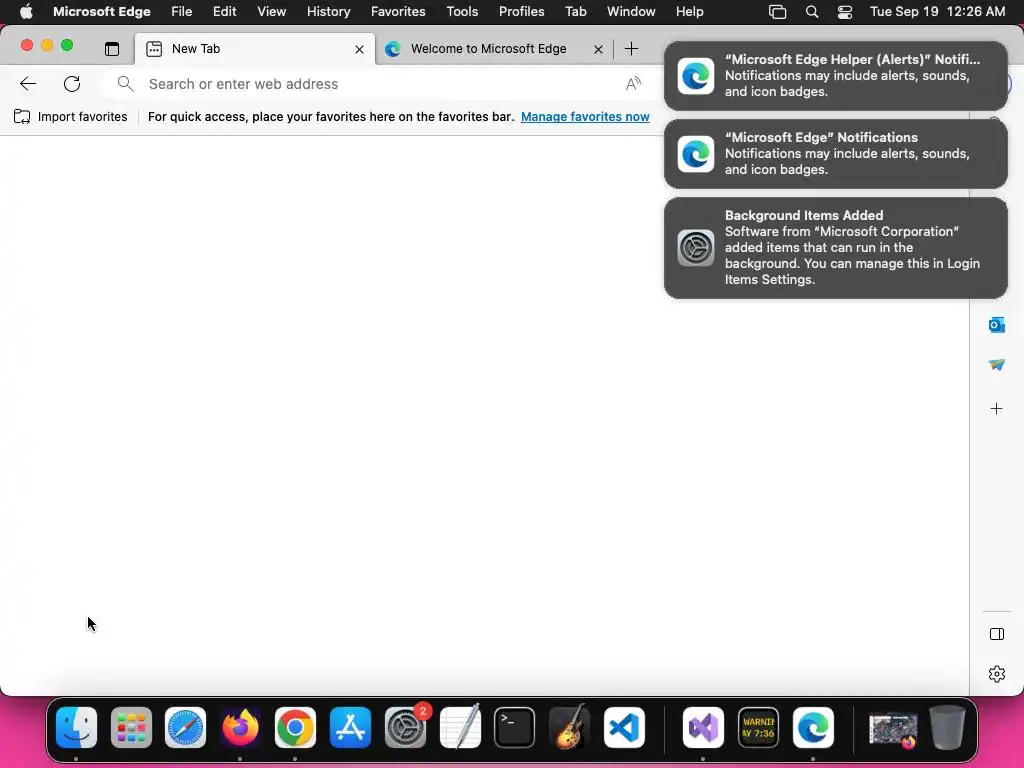Click the search magnifier in address bar
Image resolution: width=1024 pixels, height=768 pixels.
(x=125, y=84)
